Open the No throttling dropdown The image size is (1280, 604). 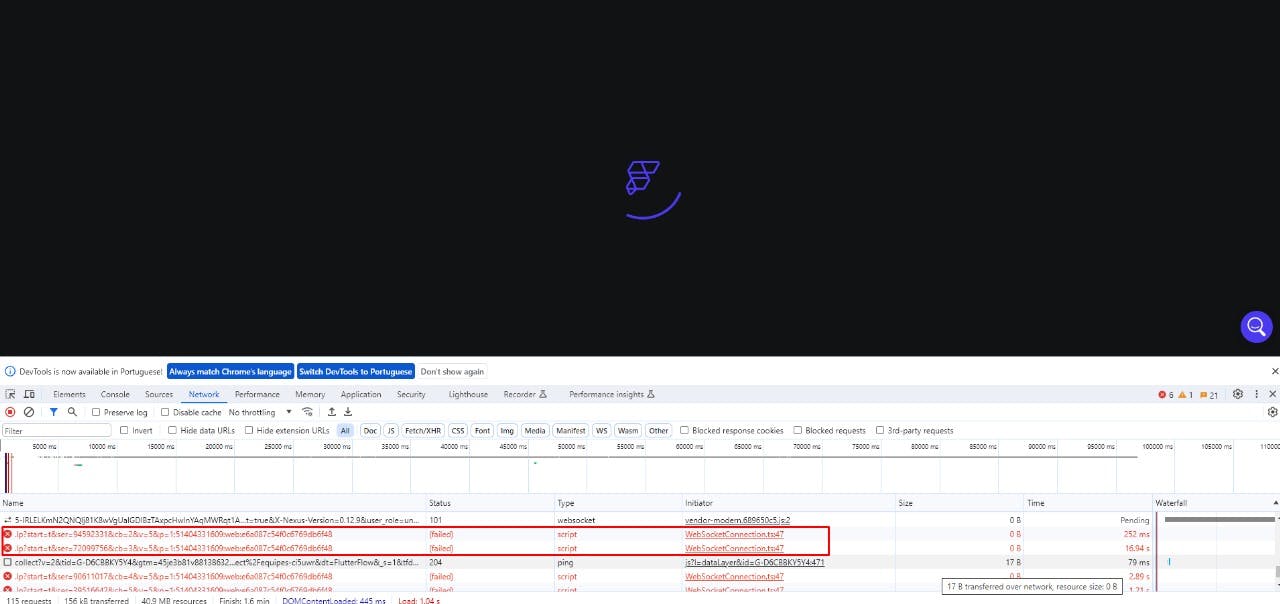[260, 412]
